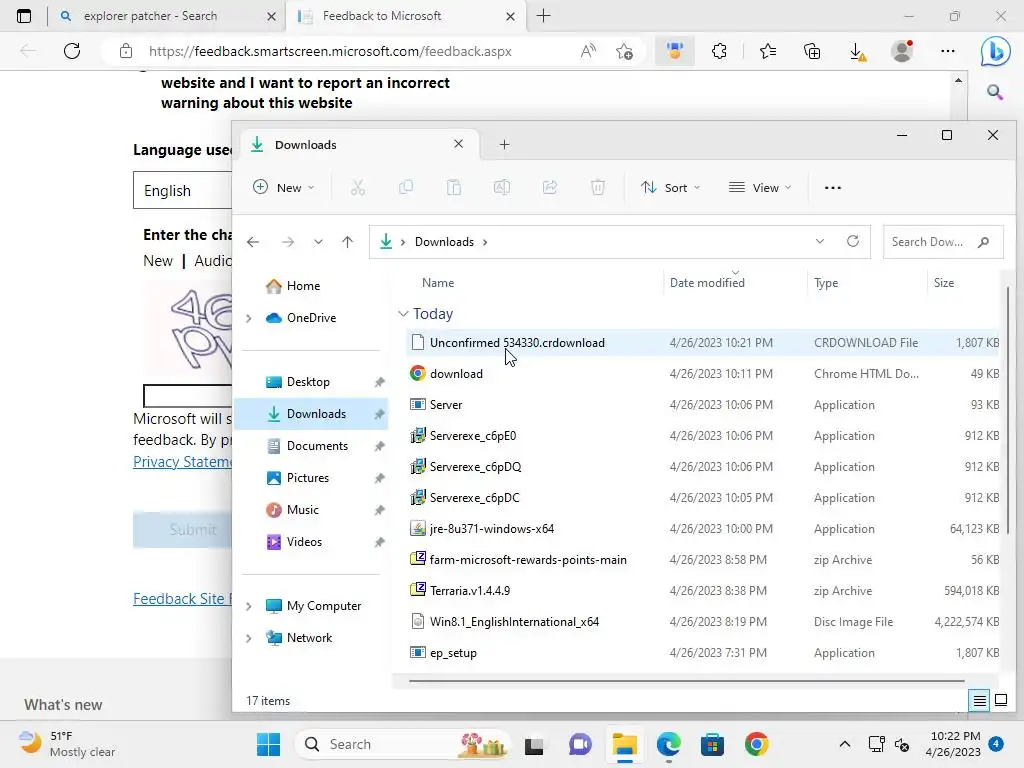Refresh the Downloads folder view
Image resolution: width=1024 pixels, height=768 pixels.
853,242
